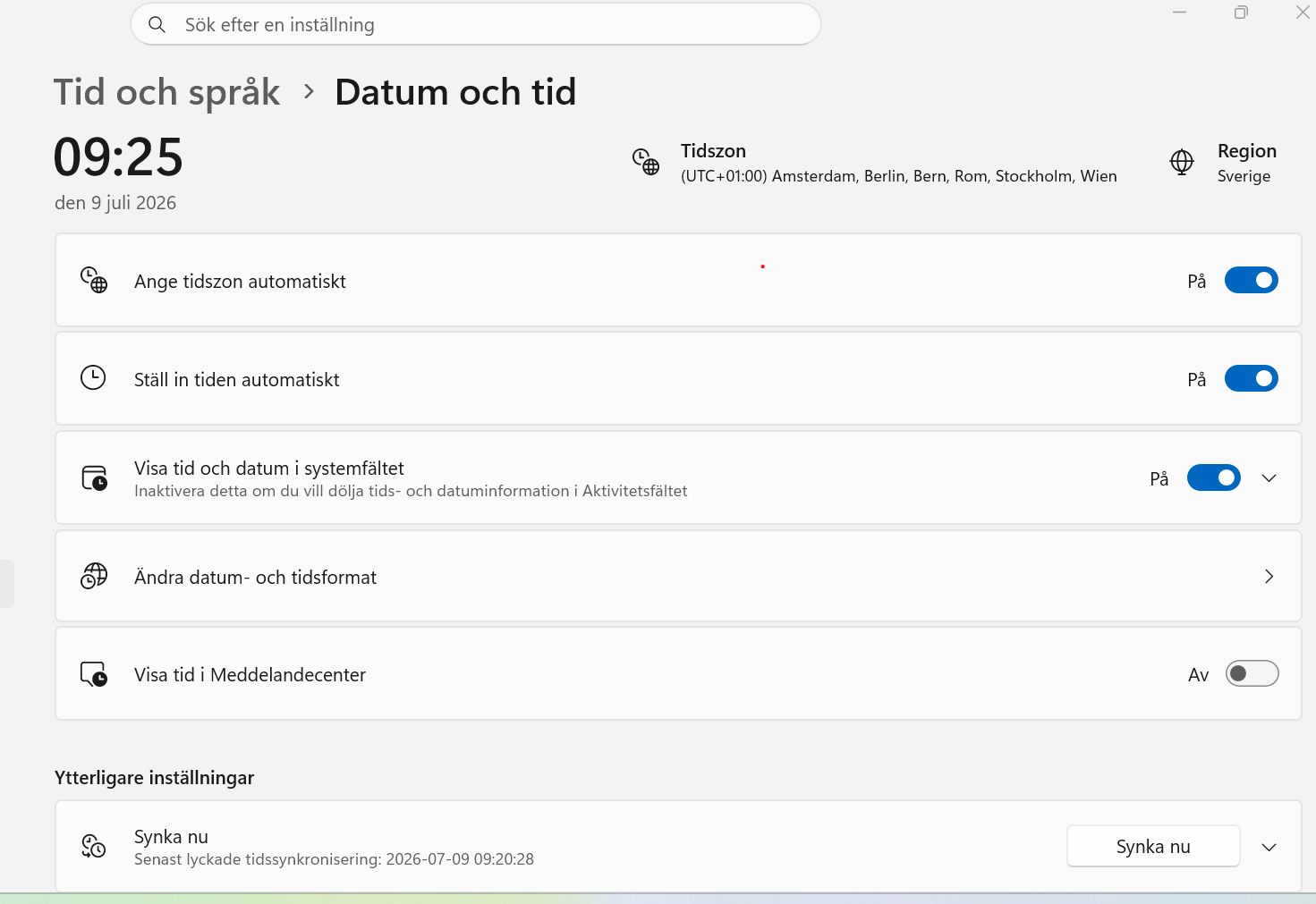Expand the 'Visa tid och datum i systemfältet' options chevron
The width and height of the screenshot is (1316, 904).
pyautogui.click(x=1269, y=477)
